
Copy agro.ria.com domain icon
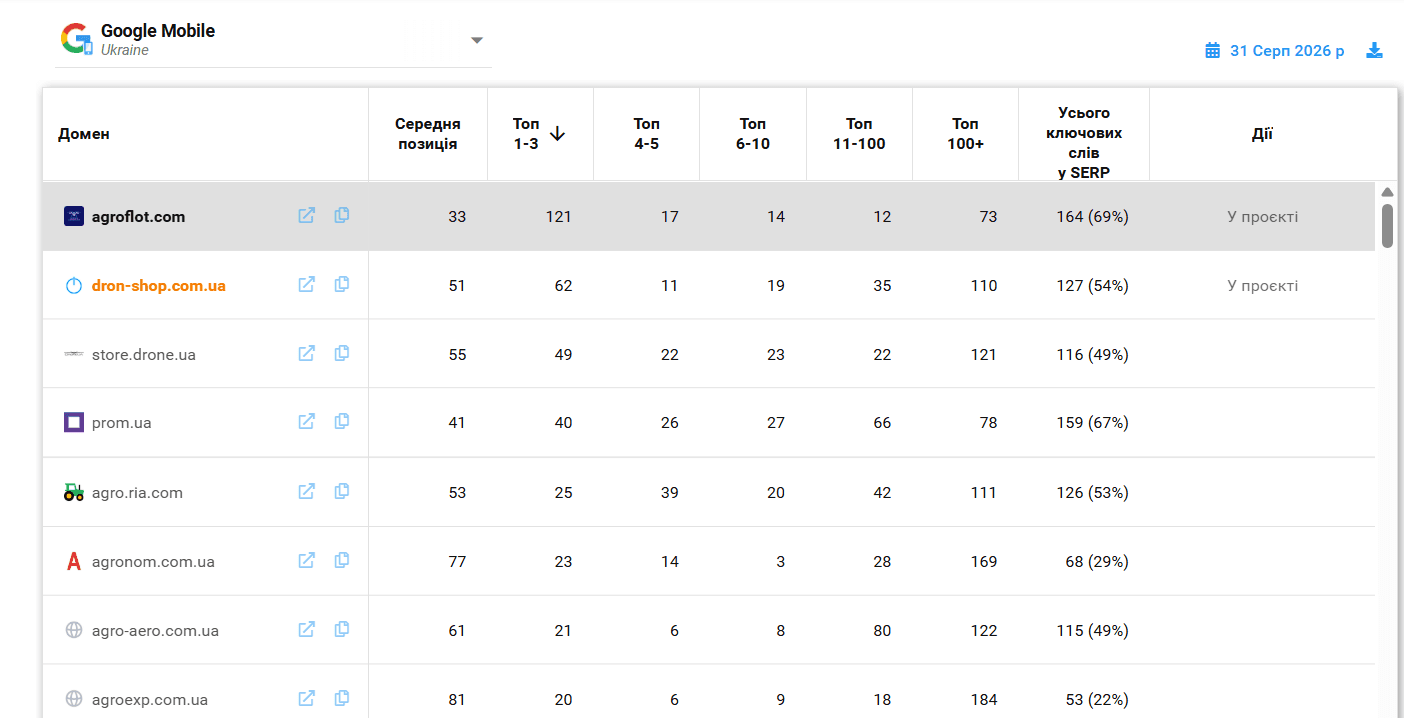pos(342,491)
